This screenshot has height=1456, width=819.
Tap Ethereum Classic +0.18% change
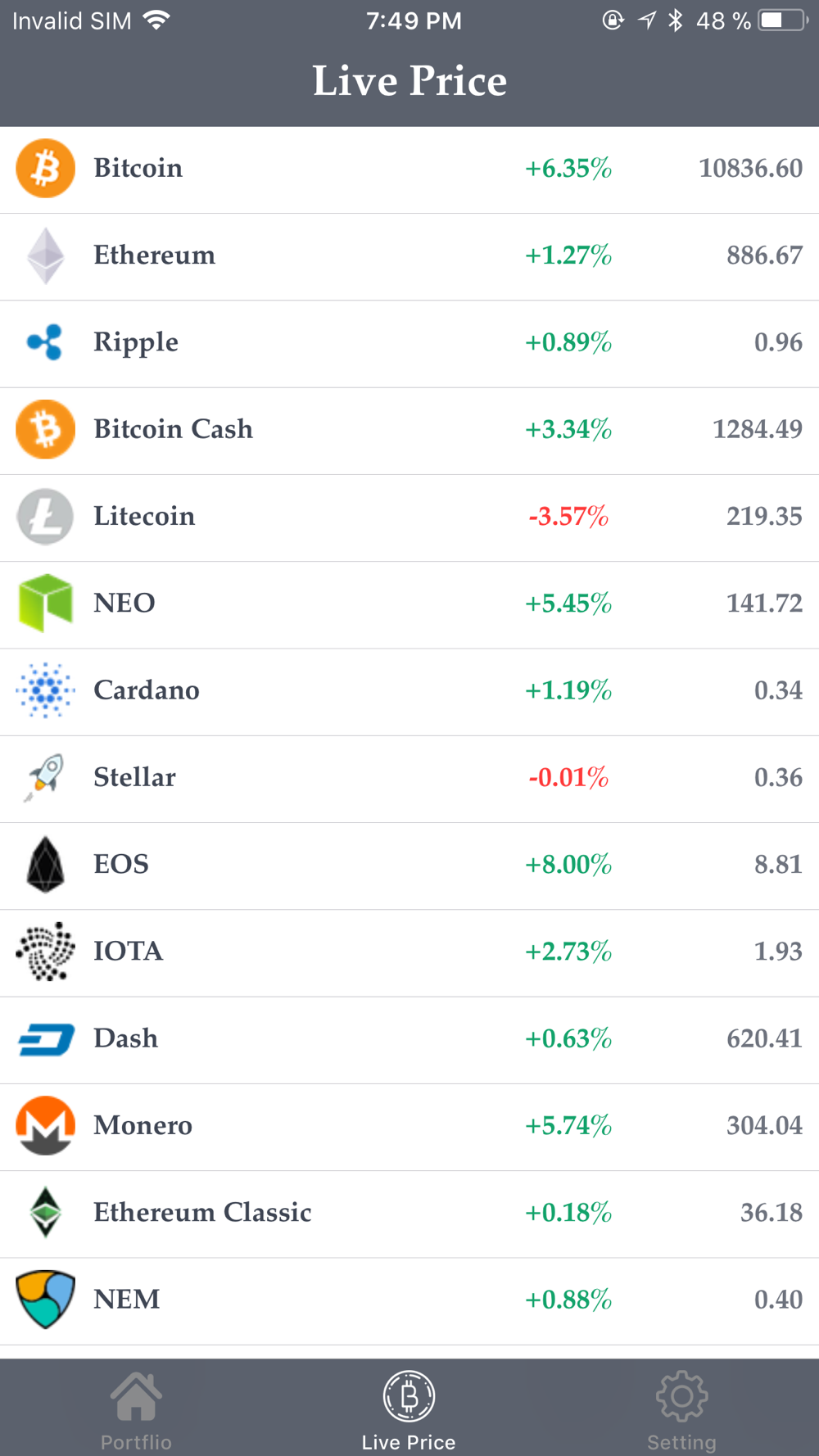(568, 1213)
